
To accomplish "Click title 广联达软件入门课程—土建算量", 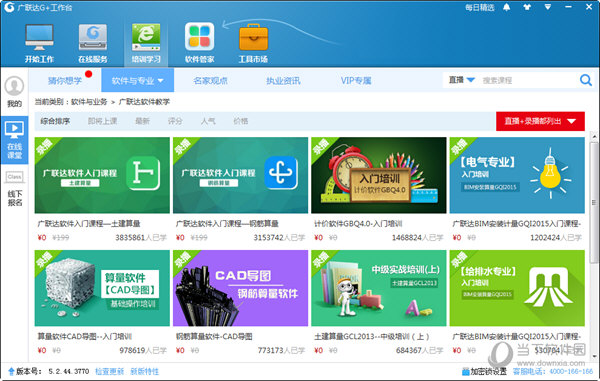I will 89,223.
